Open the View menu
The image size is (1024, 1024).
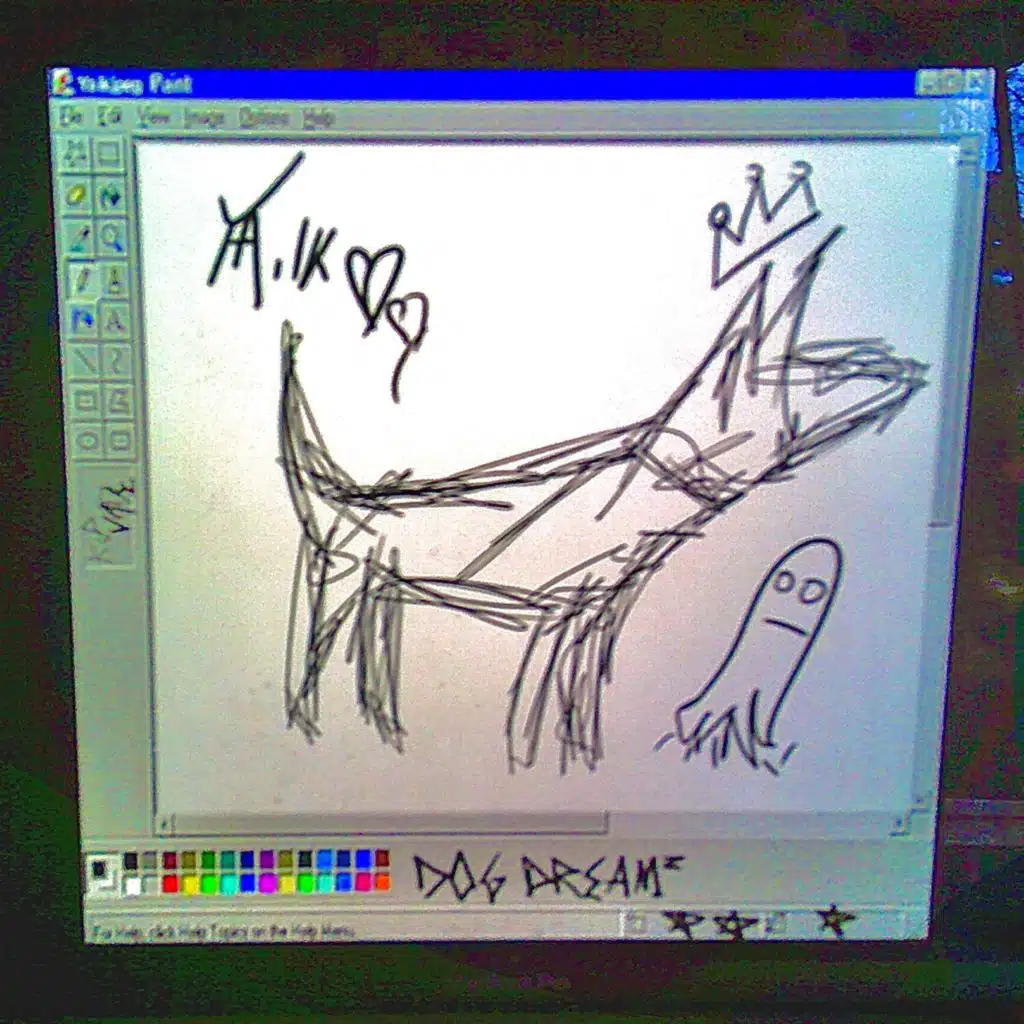coord(153,117)
